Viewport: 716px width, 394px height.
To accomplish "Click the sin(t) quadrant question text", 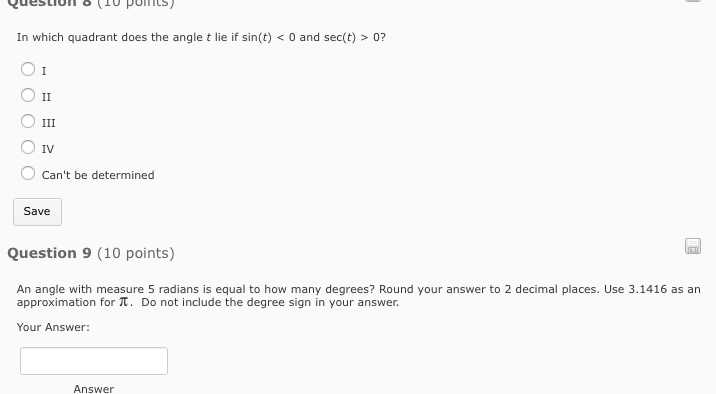I will click(x=201, y=37).
